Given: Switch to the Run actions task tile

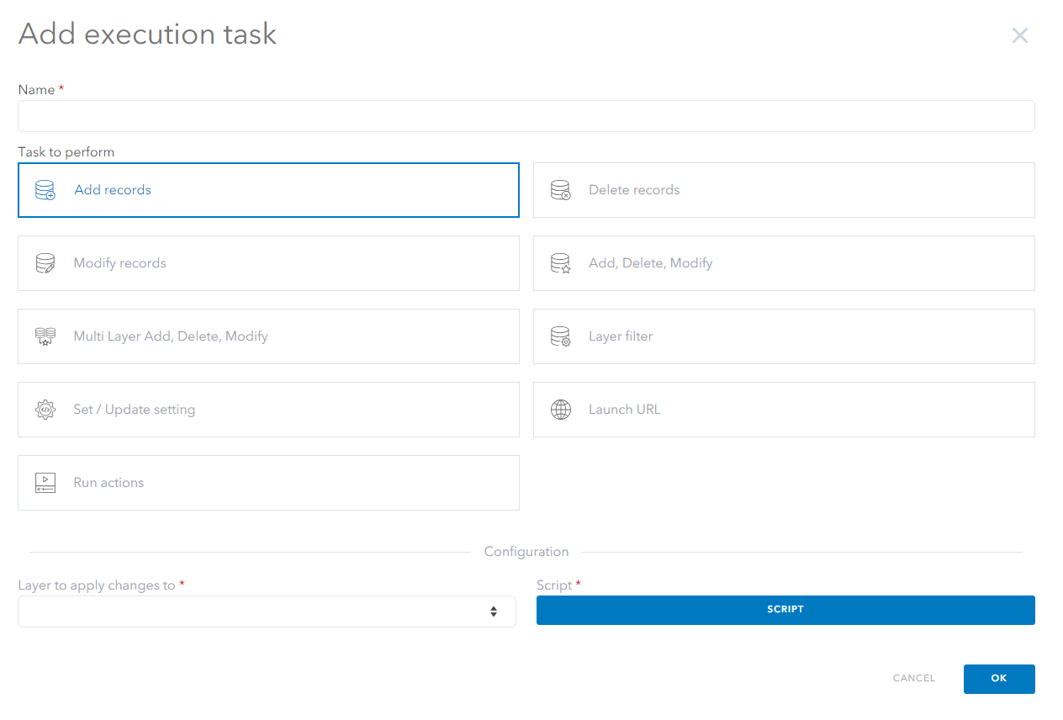Looking at the screenshot, I should (x=268, y=483).
